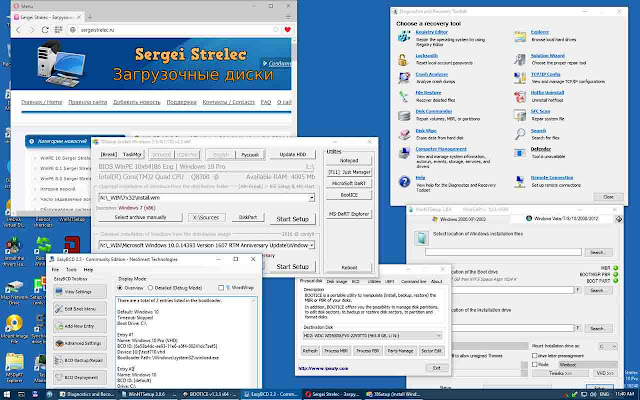Expand the Tweaks >>> button in WinNTSetup
Image resolution: width=640 pixels, height=400 pixels.
[x=560, y=373]
